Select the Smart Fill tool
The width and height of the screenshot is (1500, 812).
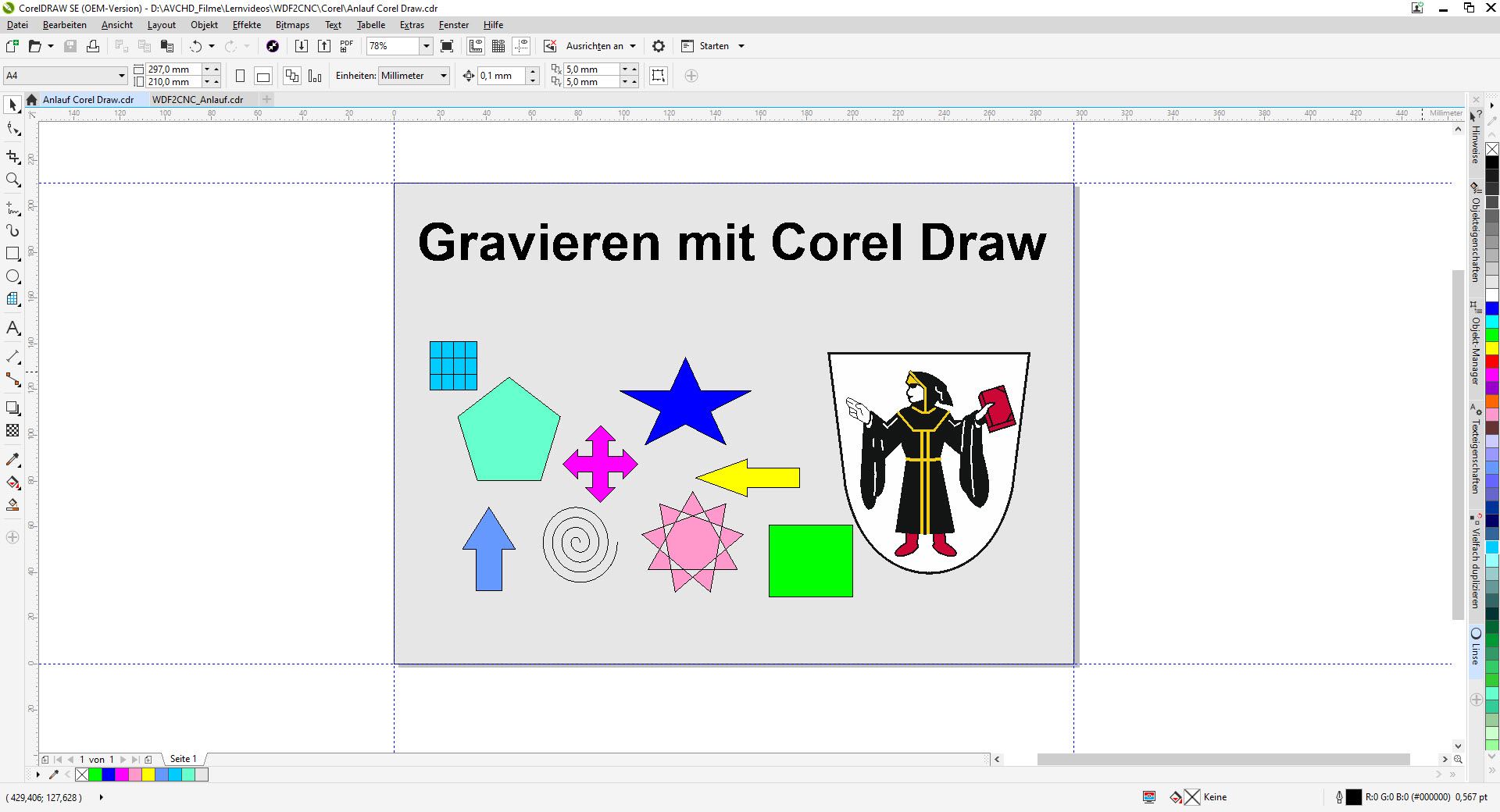click(12, 504)
